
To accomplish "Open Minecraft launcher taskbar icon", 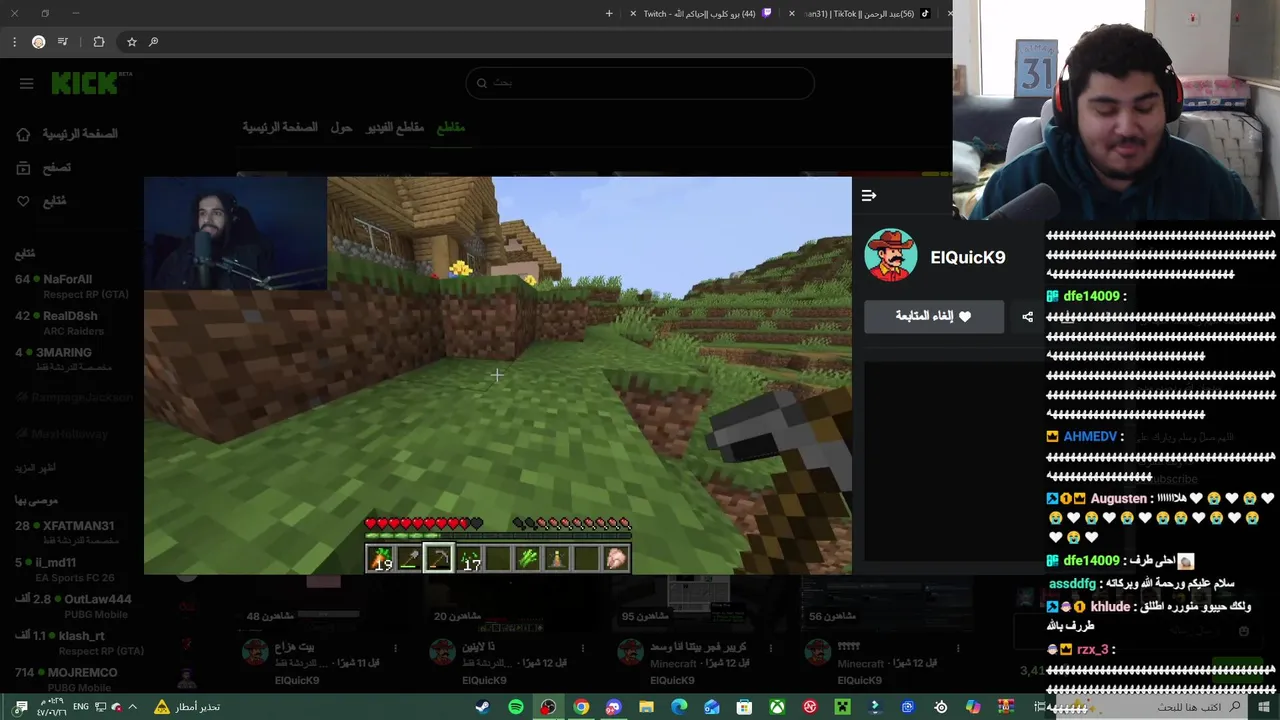I will [842, 707].
